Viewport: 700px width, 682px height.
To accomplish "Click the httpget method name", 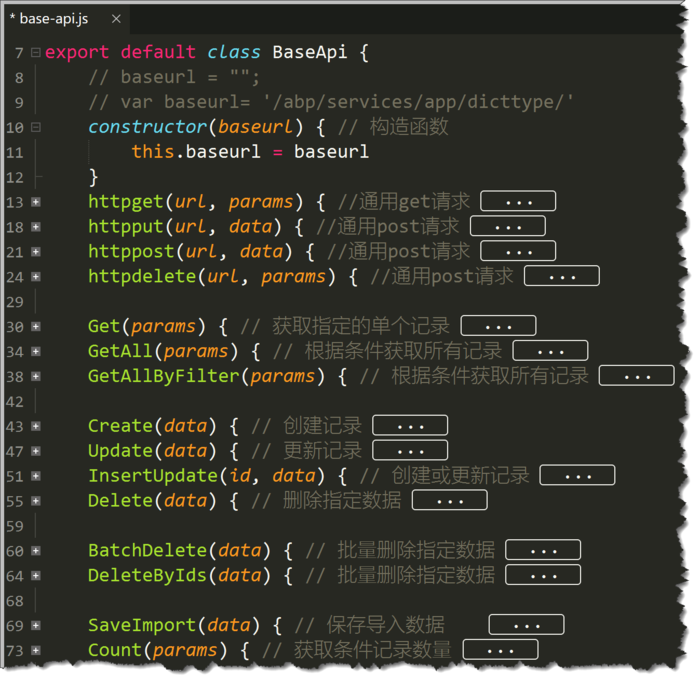I will coord(126,202).
